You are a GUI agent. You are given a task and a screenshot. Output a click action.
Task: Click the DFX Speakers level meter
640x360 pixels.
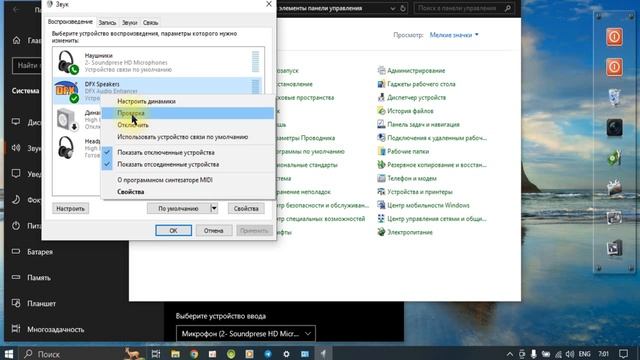tap(256, 87)
